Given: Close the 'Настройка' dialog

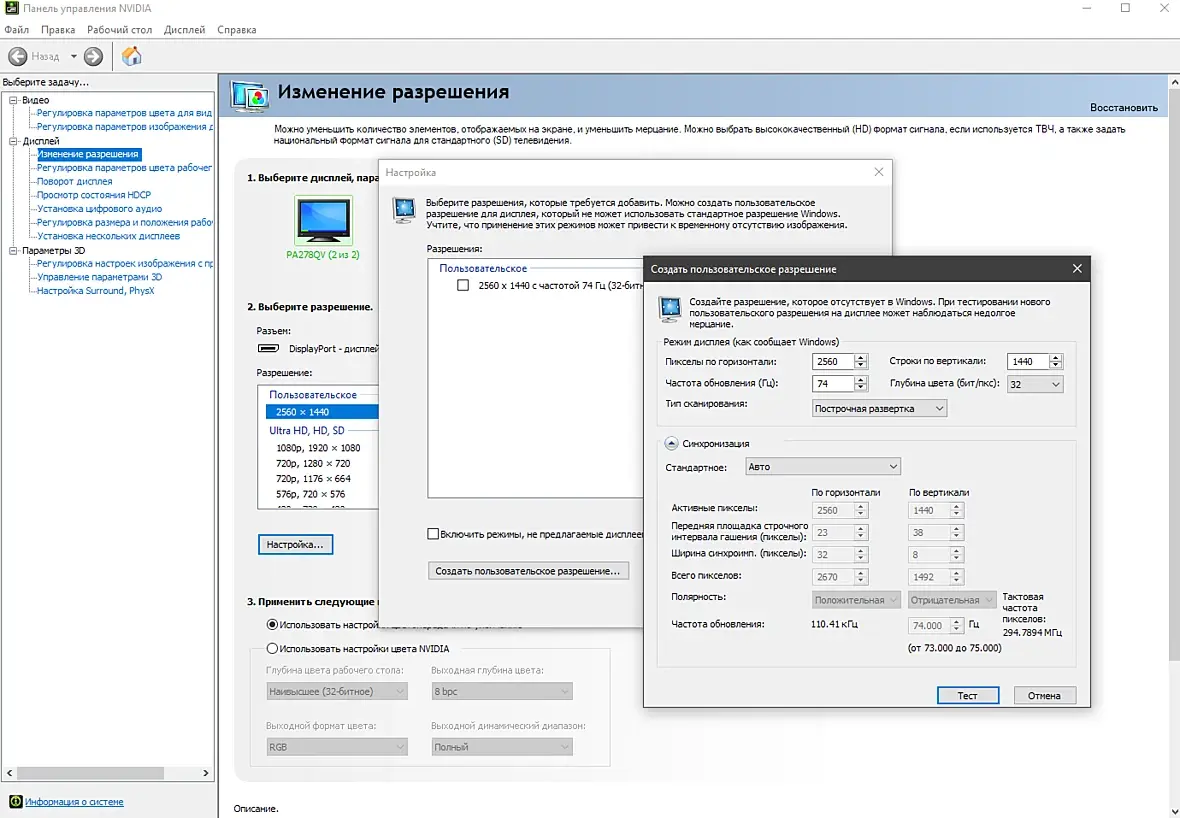Looking at the screenshot, I should (x=878, y=172).
